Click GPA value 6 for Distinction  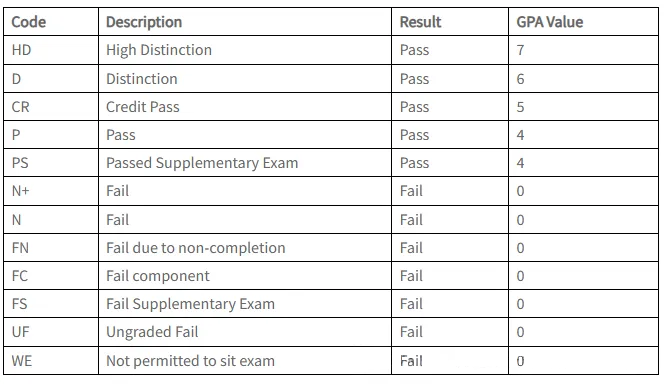point(583,79)
